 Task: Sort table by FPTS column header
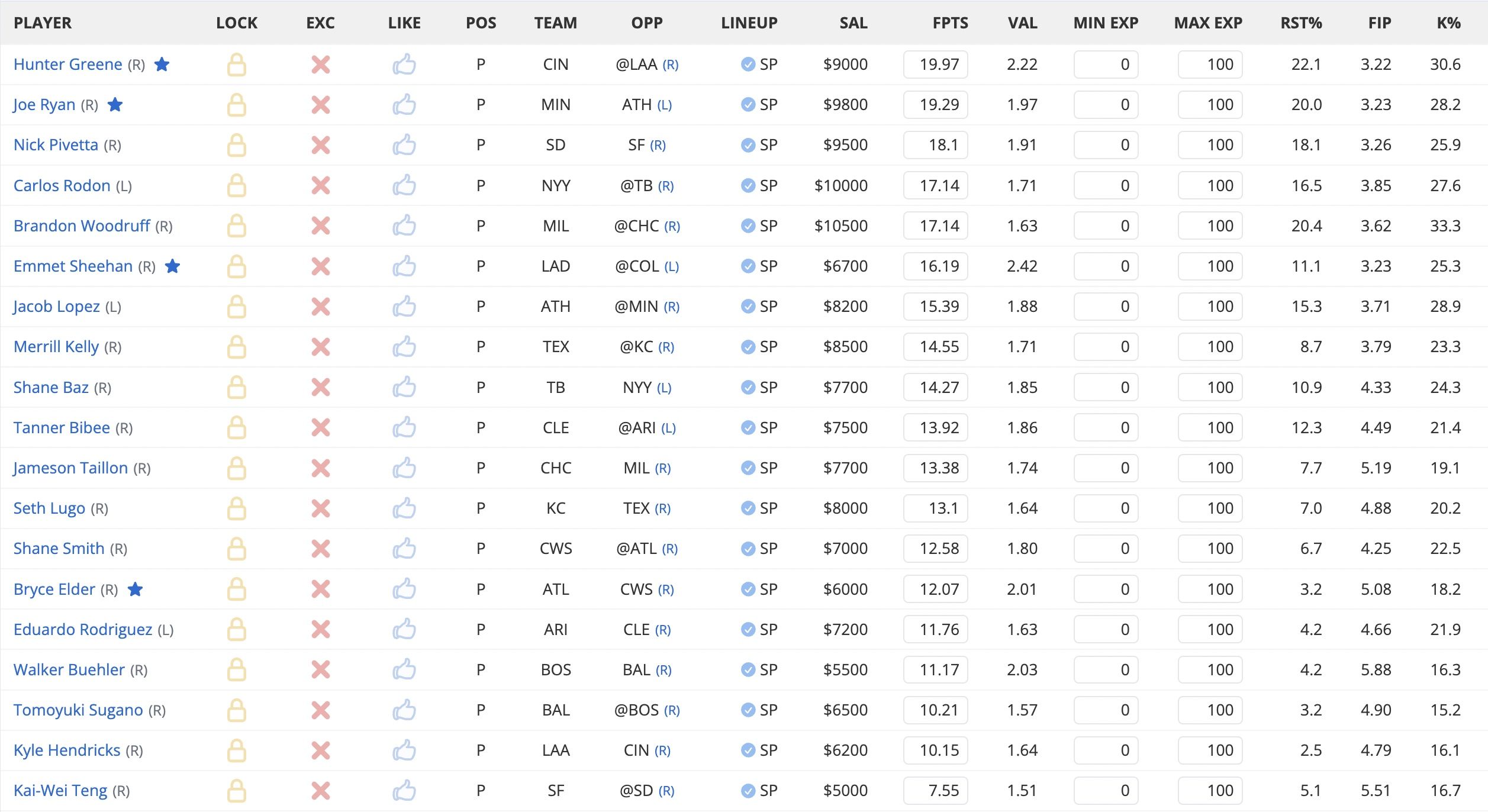point(951,23)
